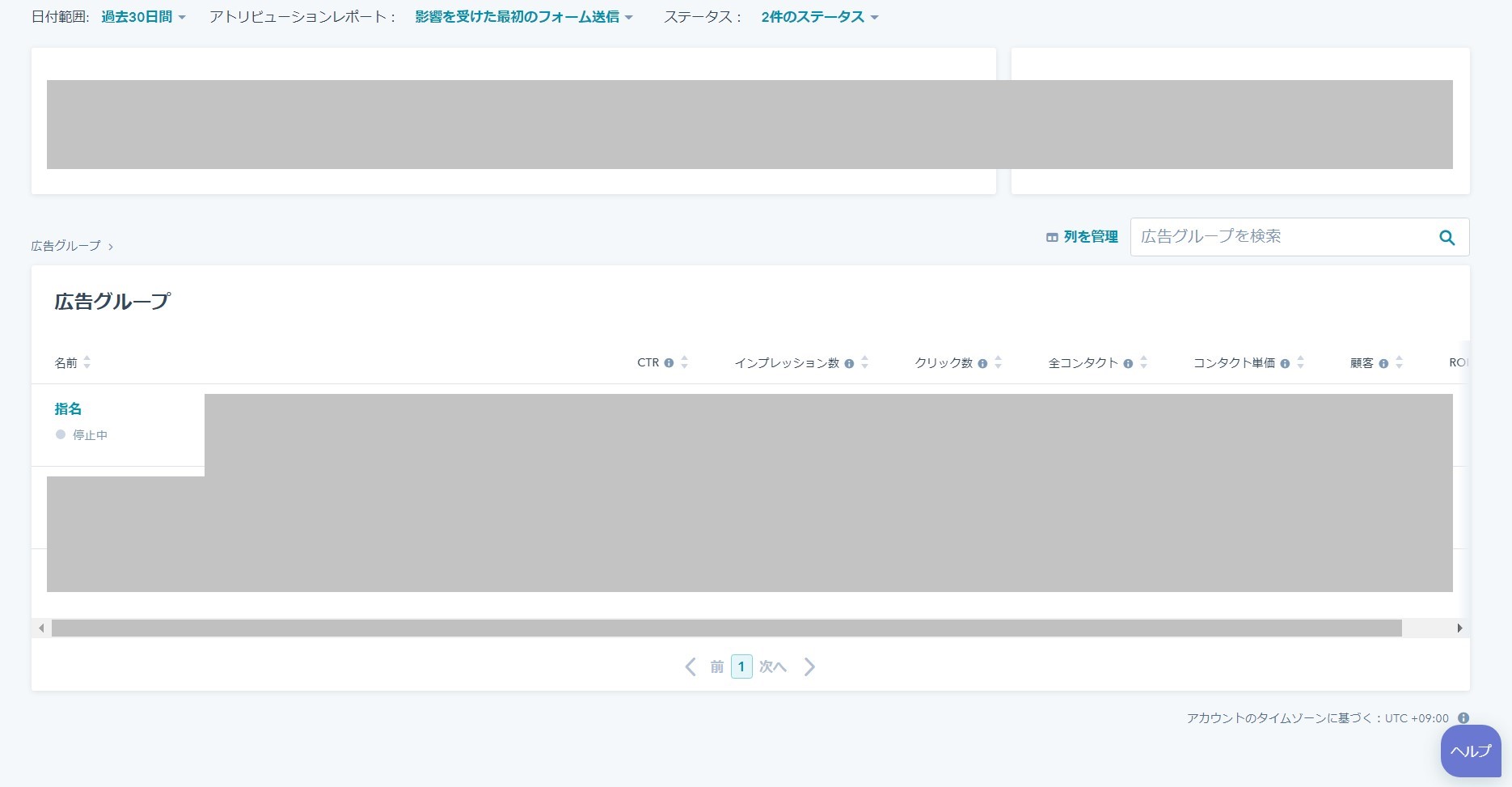This screenshot has height=787, width=1512.
Task: Sort by コンタクト単価 column arrows
Action: click(x=1300, y=363)
